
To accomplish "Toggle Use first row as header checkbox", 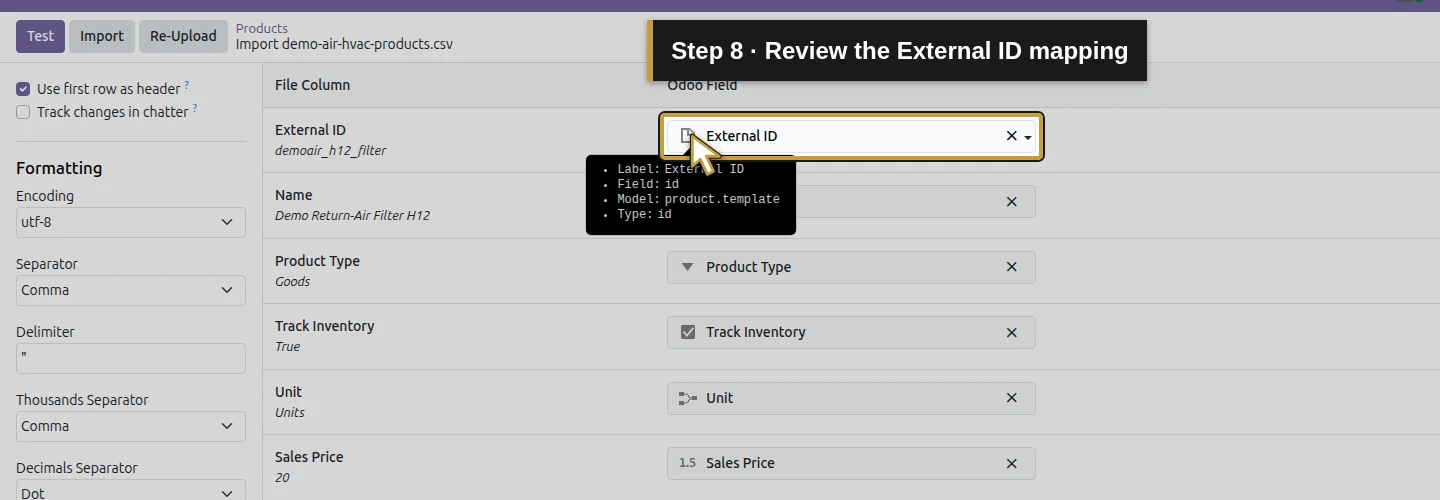I will click(23, 89).
